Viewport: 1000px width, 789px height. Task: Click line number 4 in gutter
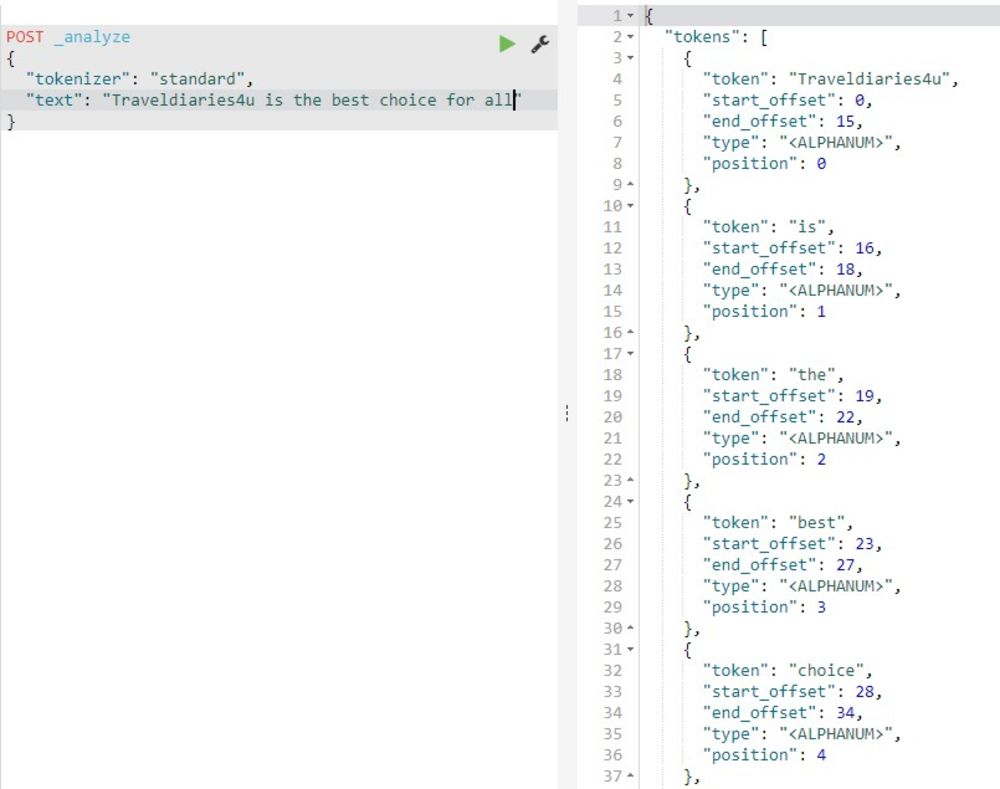(x=617, y=79)
